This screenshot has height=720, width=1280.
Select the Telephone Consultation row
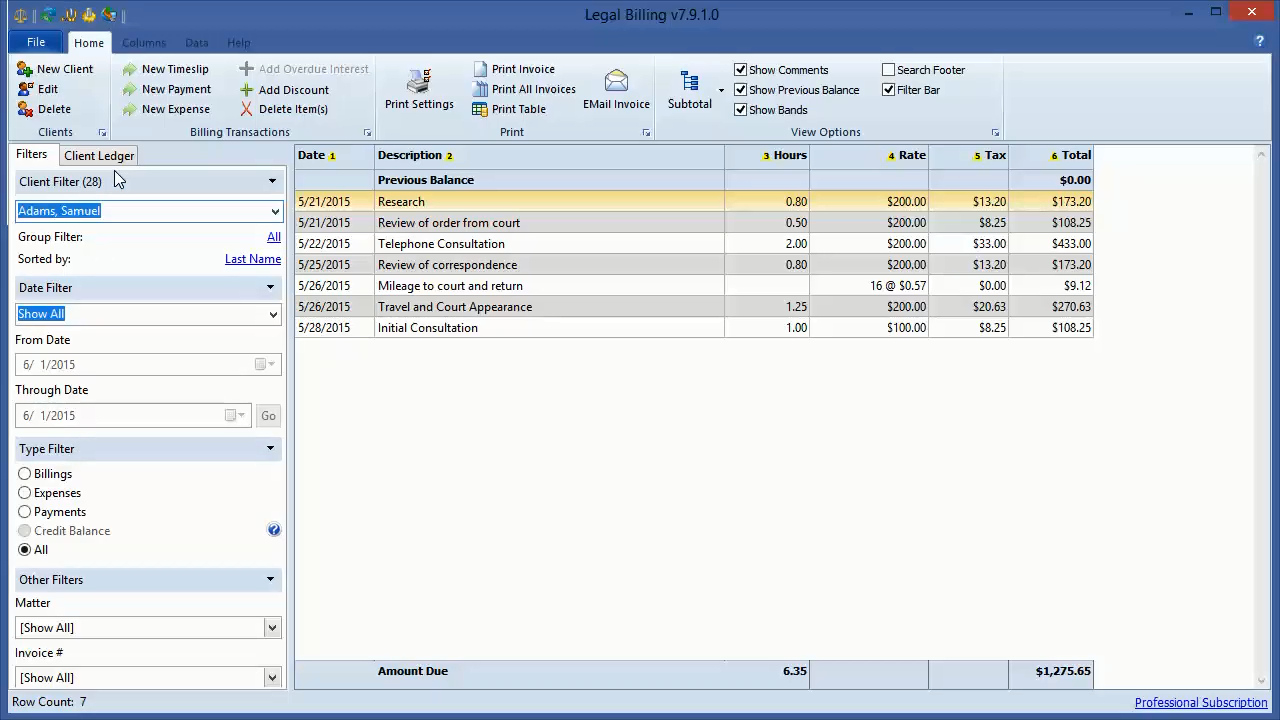tap(694, 244)
